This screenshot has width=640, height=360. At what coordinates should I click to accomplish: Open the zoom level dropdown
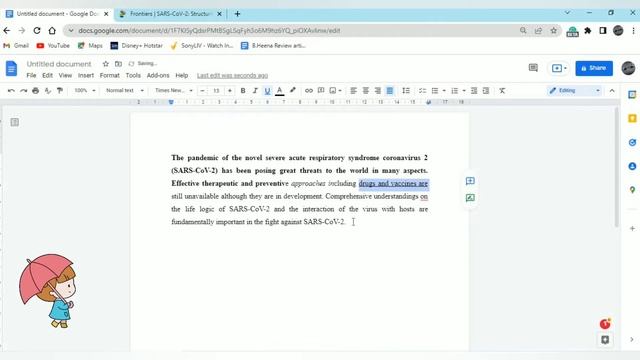pos(84,91)
